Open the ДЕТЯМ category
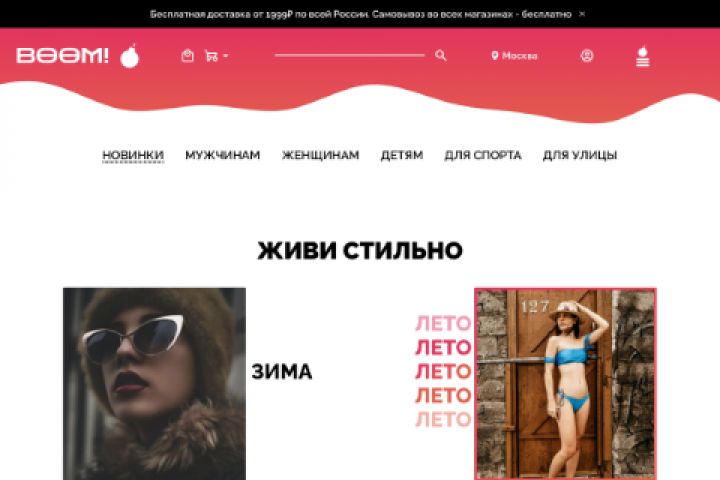Screen dimensions: 720x480 pyautogui.click(x=402, y=155)
